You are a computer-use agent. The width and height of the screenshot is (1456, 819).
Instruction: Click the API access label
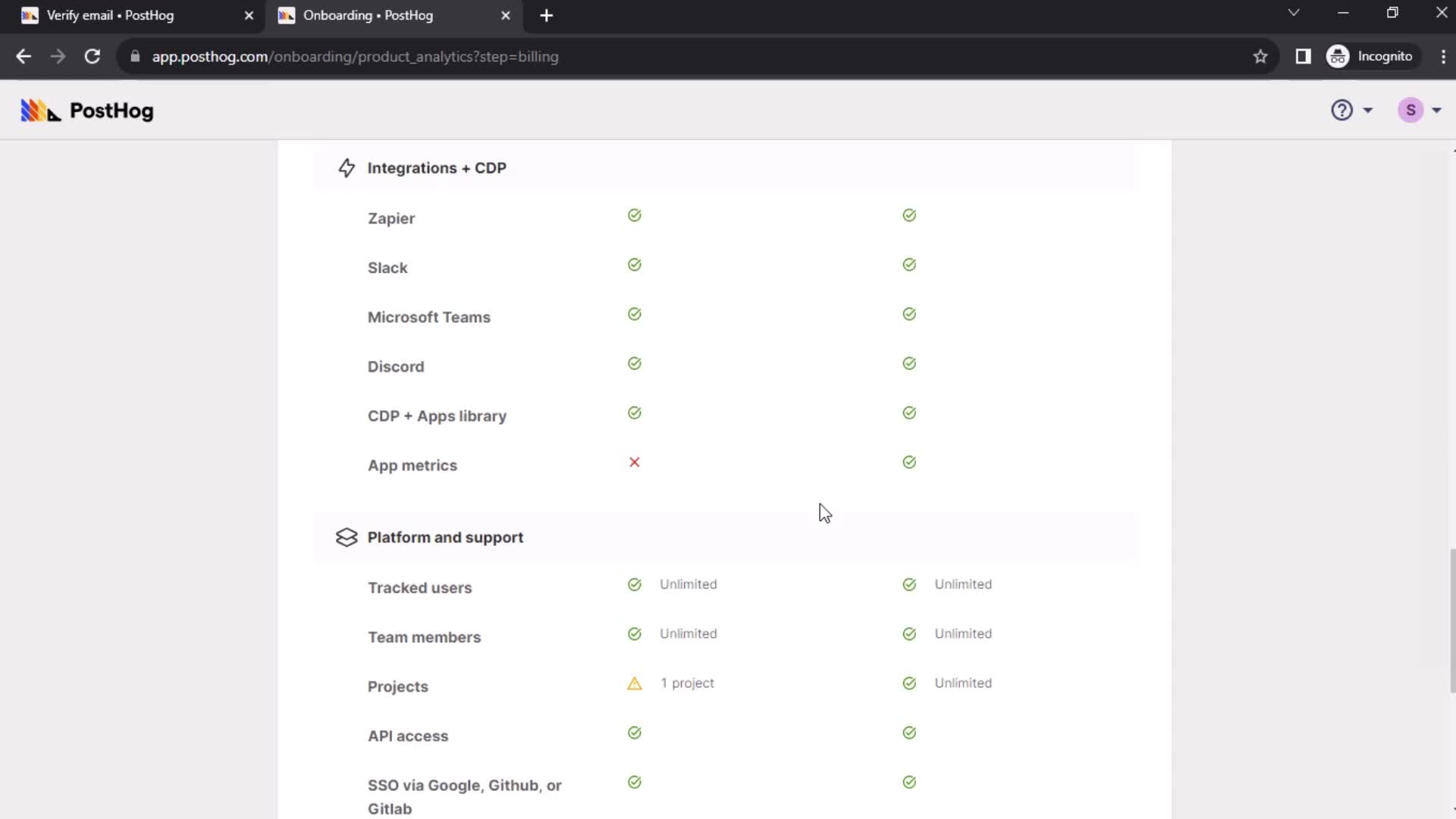[x=408, y=736]
